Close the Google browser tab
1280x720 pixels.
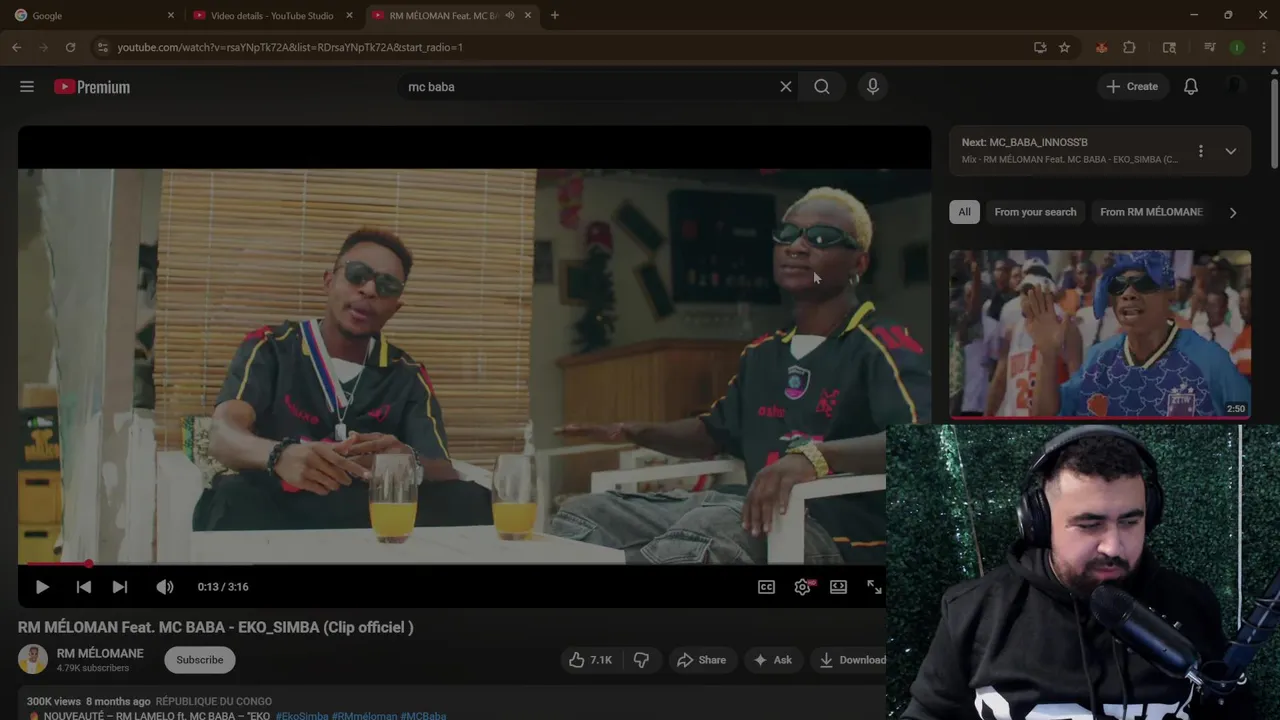pyautogui.click(x=170, y=15)
